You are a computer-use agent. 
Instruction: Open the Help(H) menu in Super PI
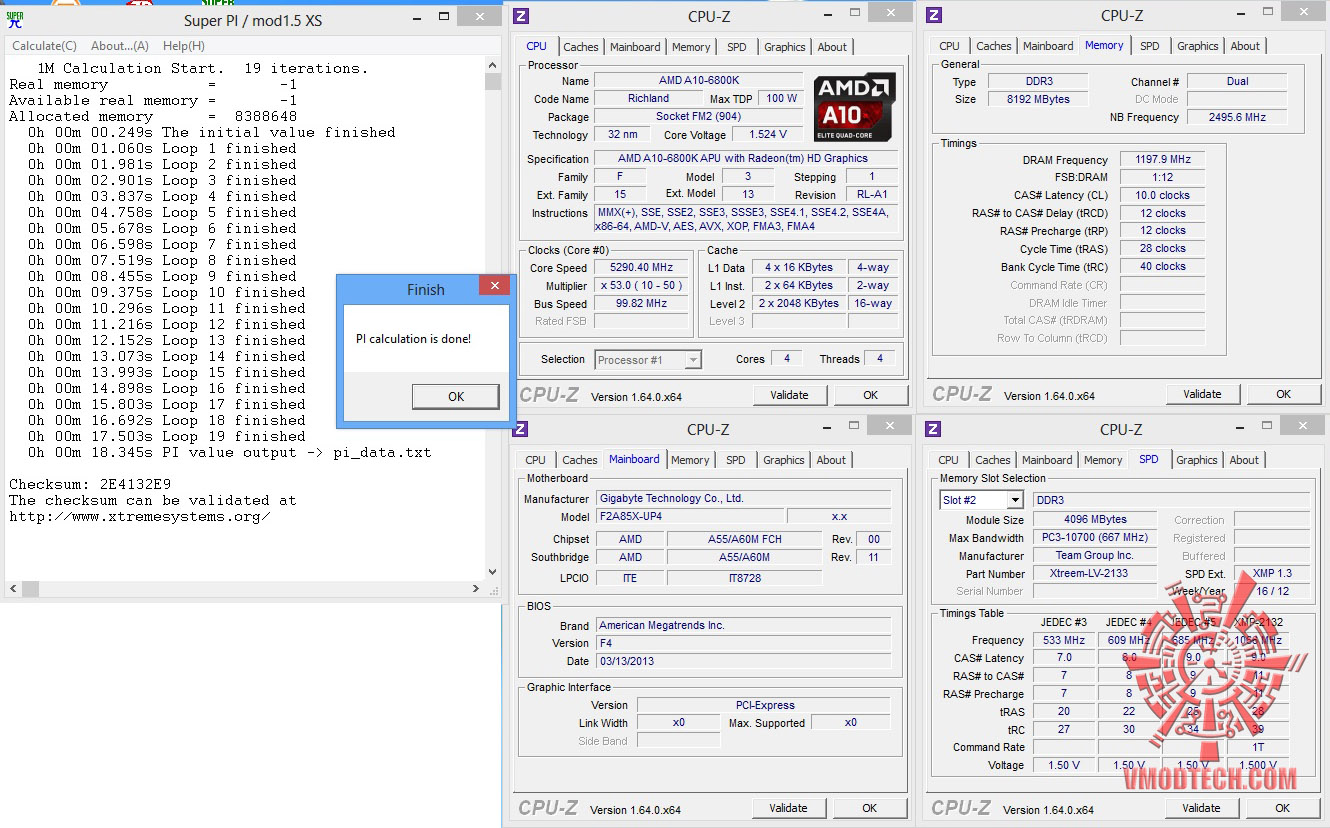[x=184, y=46]
